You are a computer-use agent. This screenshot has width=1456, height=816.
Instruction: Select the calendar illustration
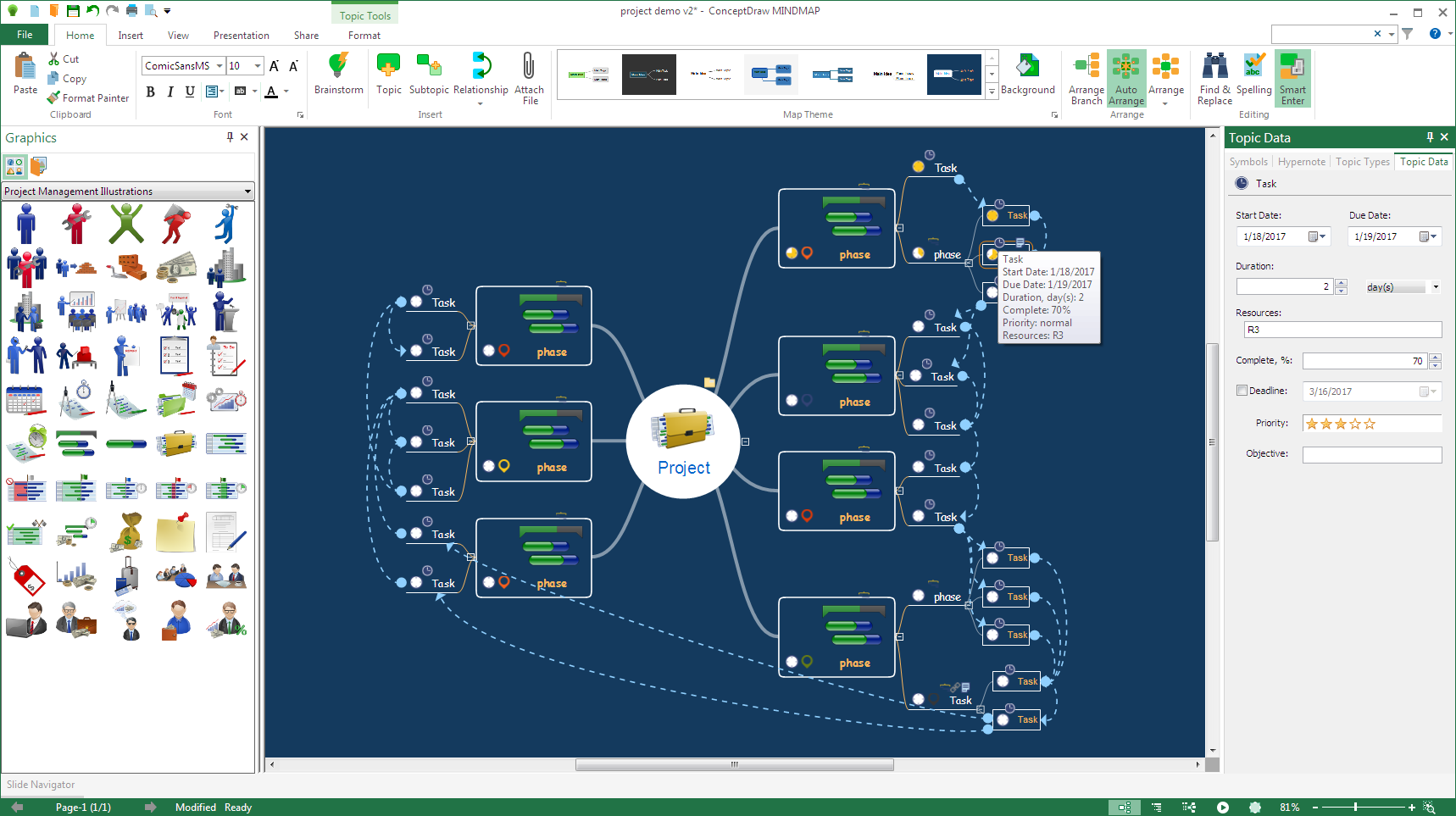pos(26,400)
